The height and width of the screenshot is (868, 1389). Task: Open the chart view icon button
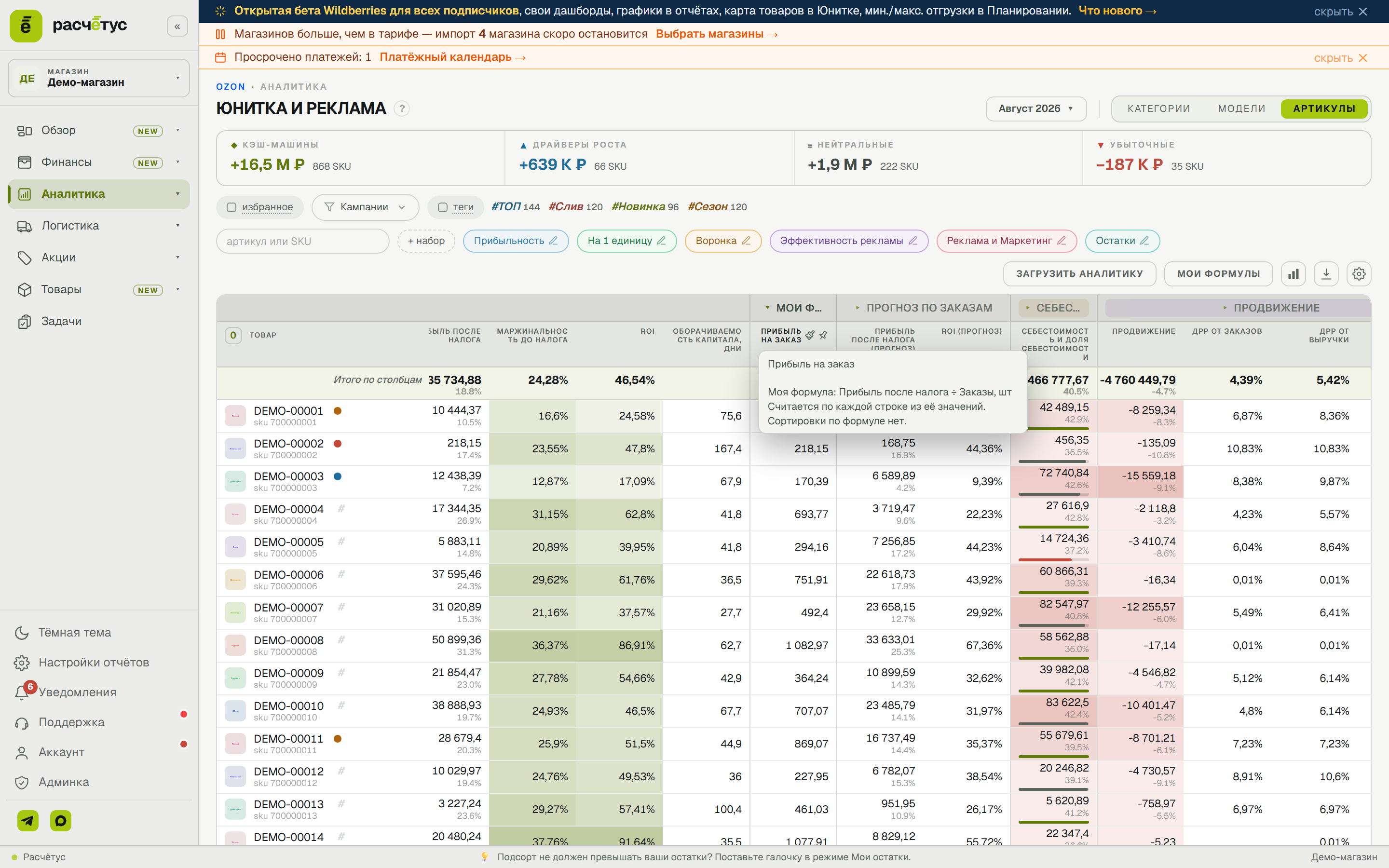coord(1293,274)
